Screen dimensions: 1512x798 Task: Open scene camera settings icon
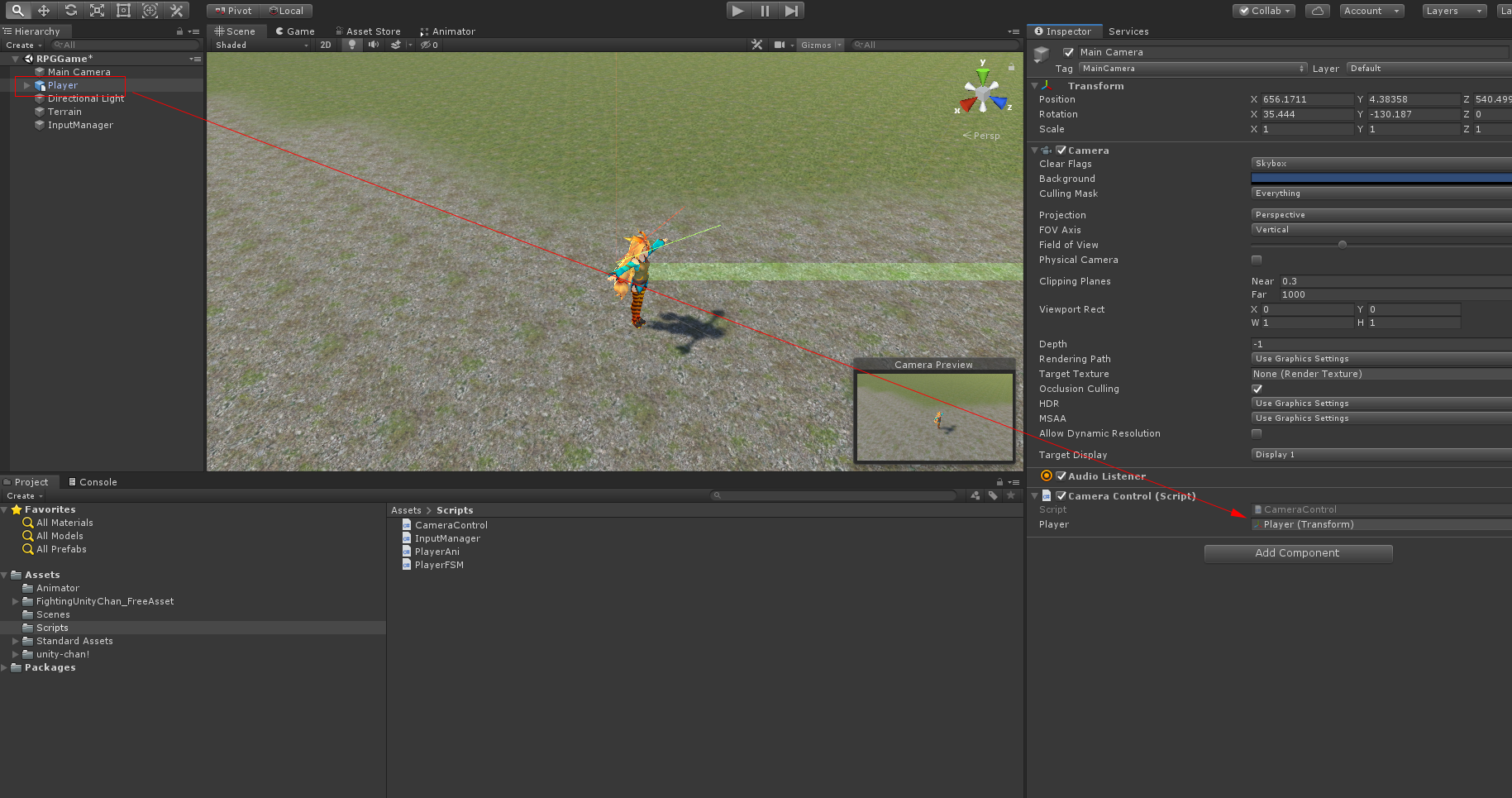coord(780,45)
